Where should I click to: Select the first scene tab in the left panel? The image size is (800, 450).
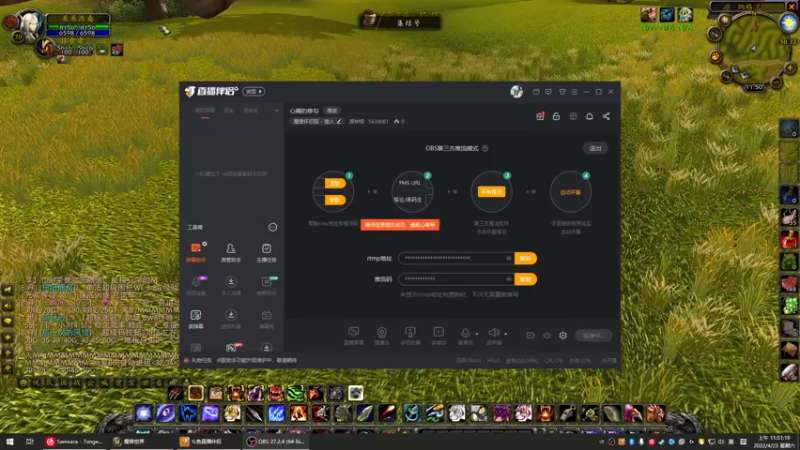[205, 111]
